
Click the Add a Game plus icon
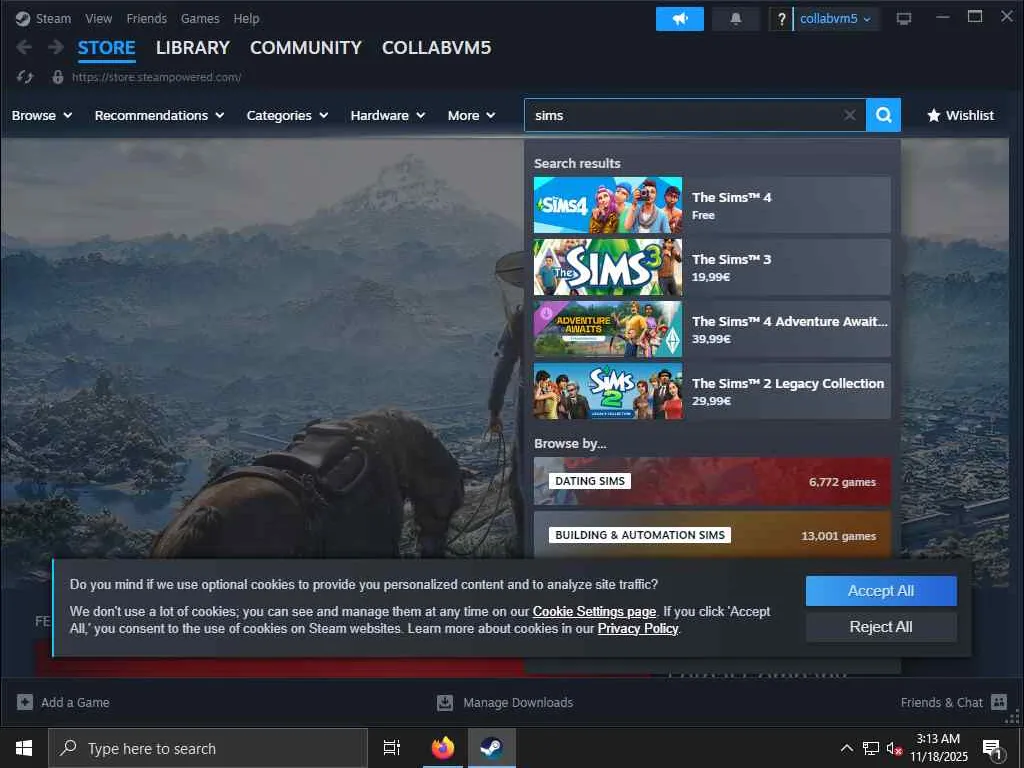coord(25,702)
